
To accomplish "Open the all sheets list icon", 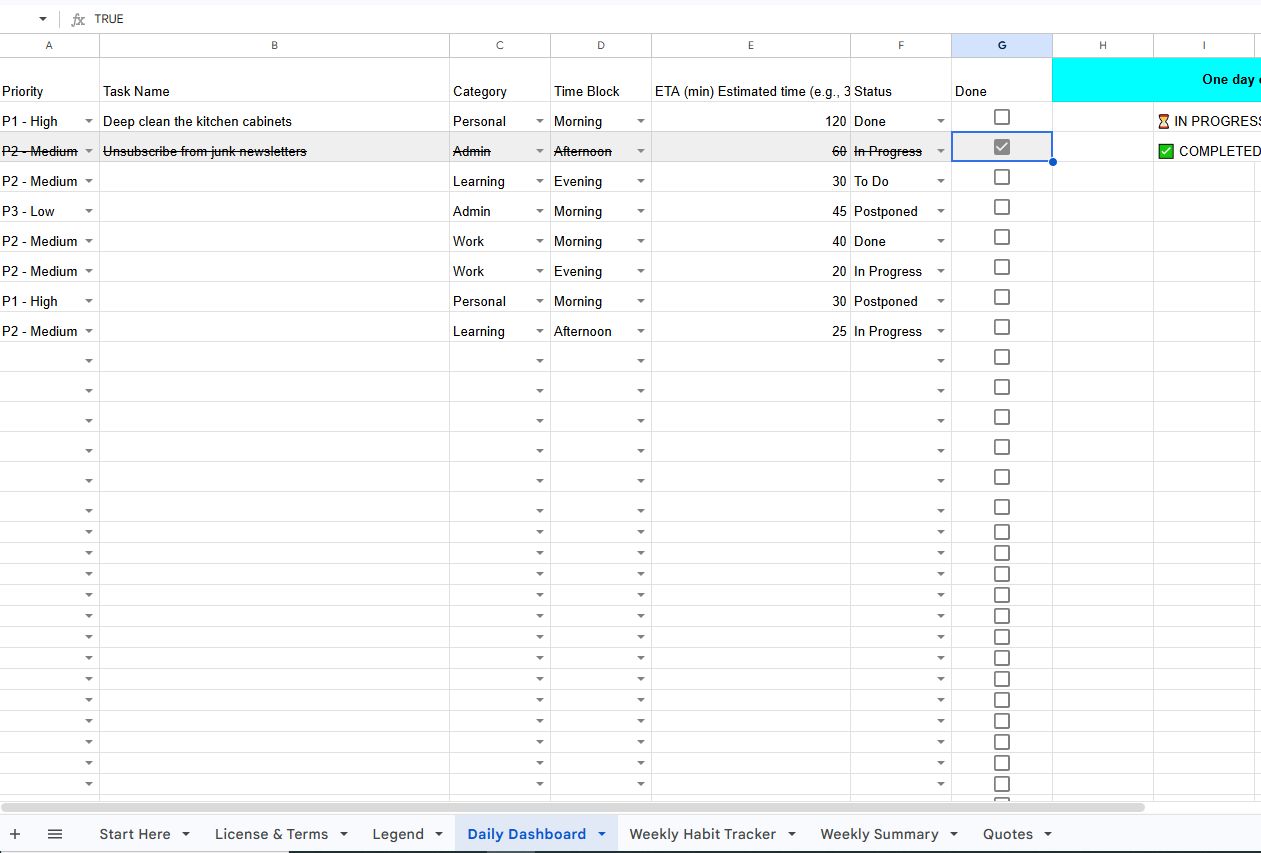I will pos(55,833).
